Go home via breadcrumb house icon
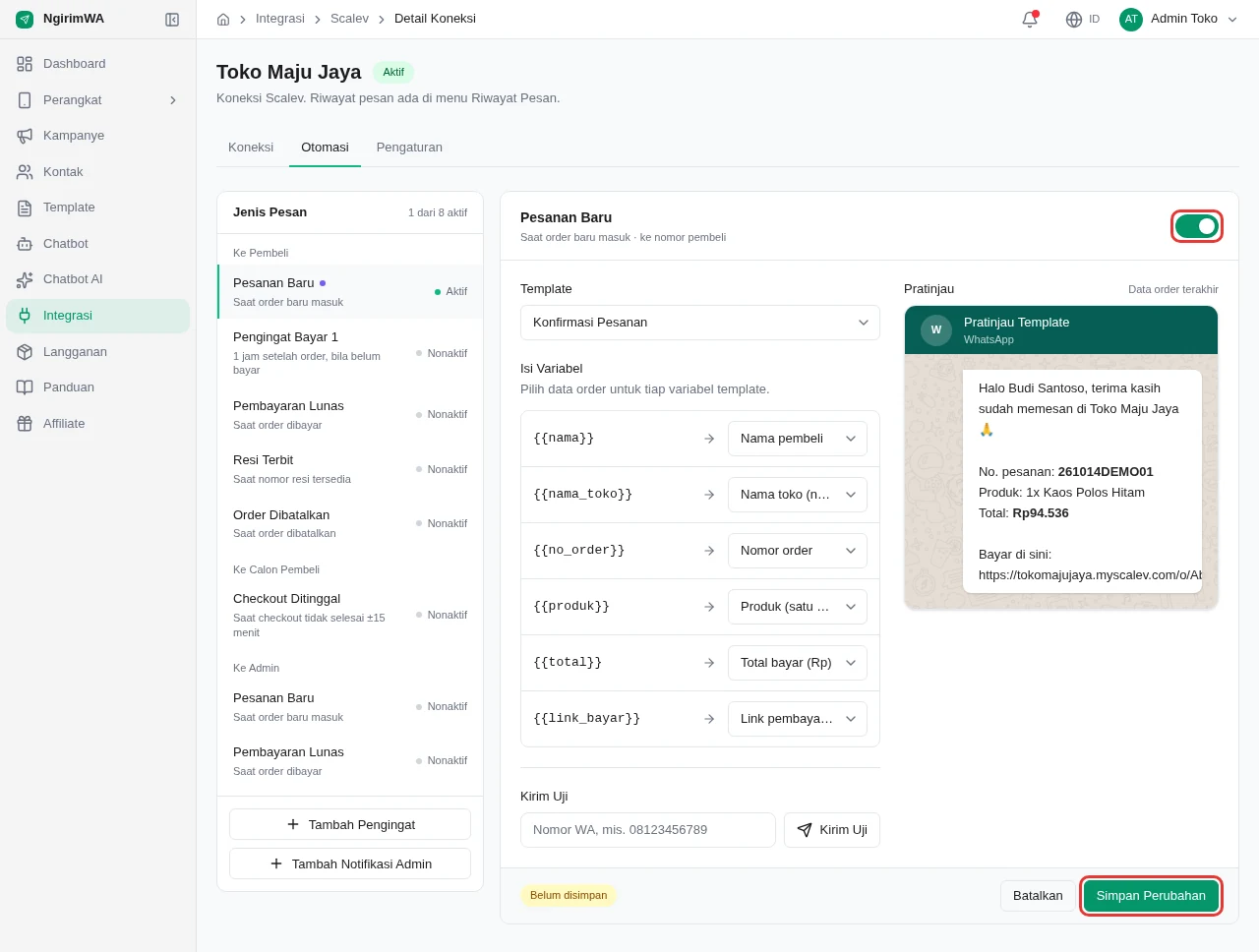 point(223,20)
